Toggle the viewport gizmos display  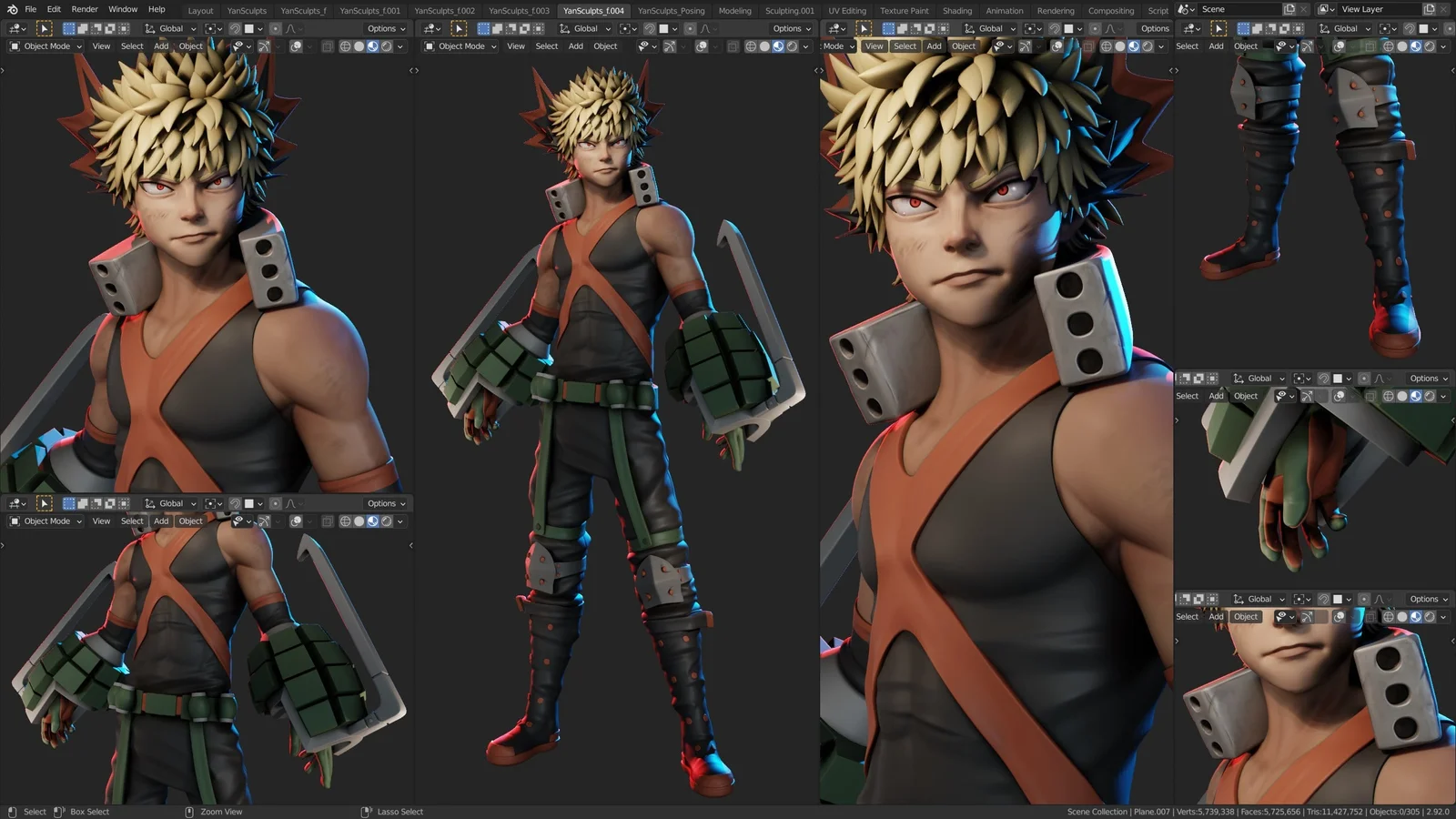(264, 47)
